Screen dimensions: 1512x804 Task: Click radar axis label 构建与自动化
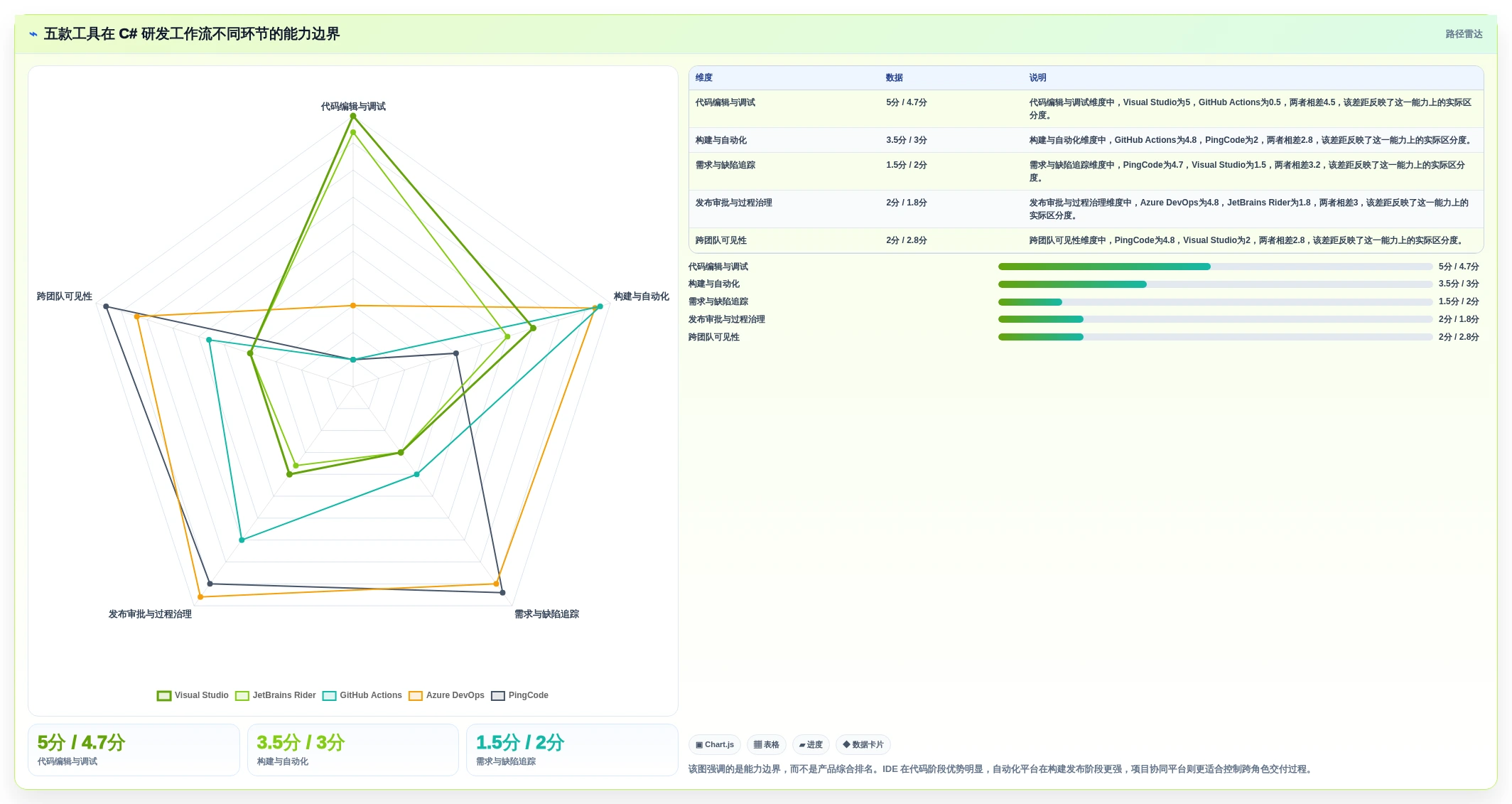pyautogui.click(x=641, y=296)
